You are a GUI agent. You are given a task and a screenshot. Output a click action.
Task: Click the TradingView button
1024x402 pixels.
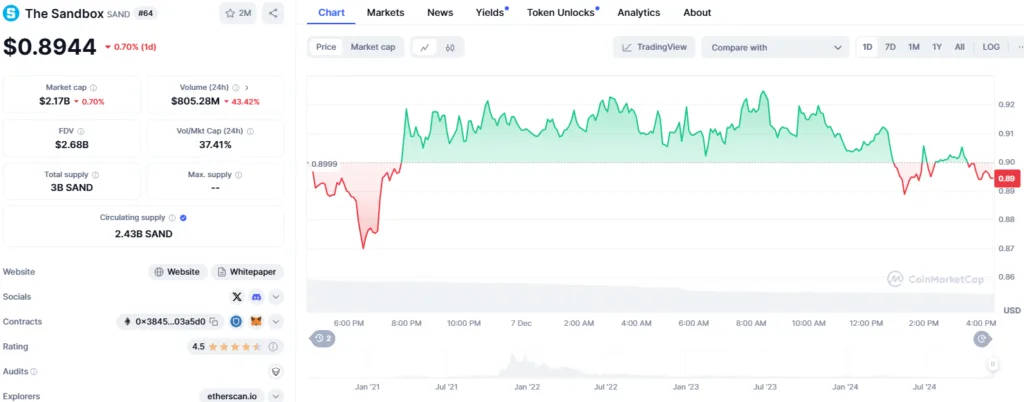pos(654,47)
